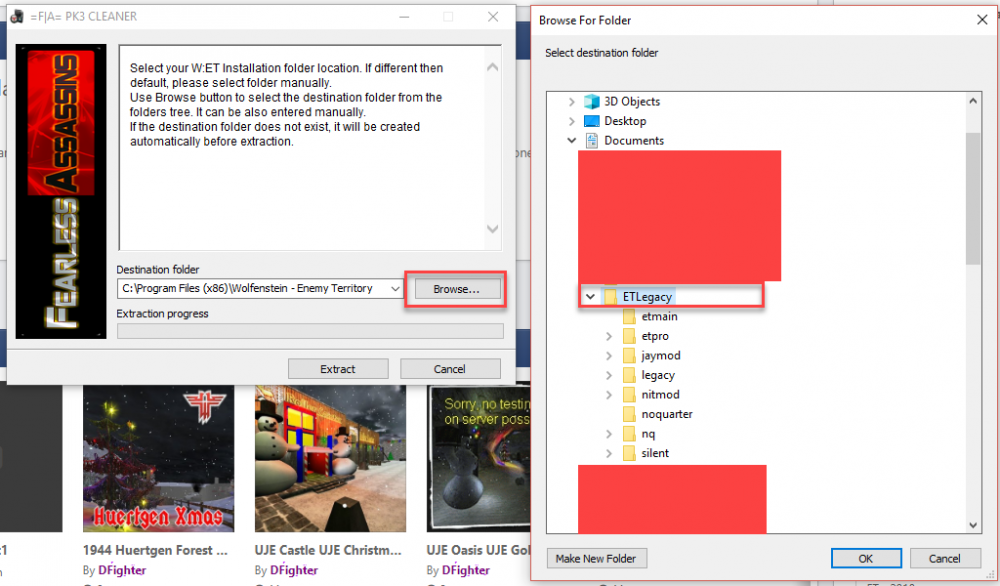Cancel the PK3 Cleaner extraction dialog

450,369
